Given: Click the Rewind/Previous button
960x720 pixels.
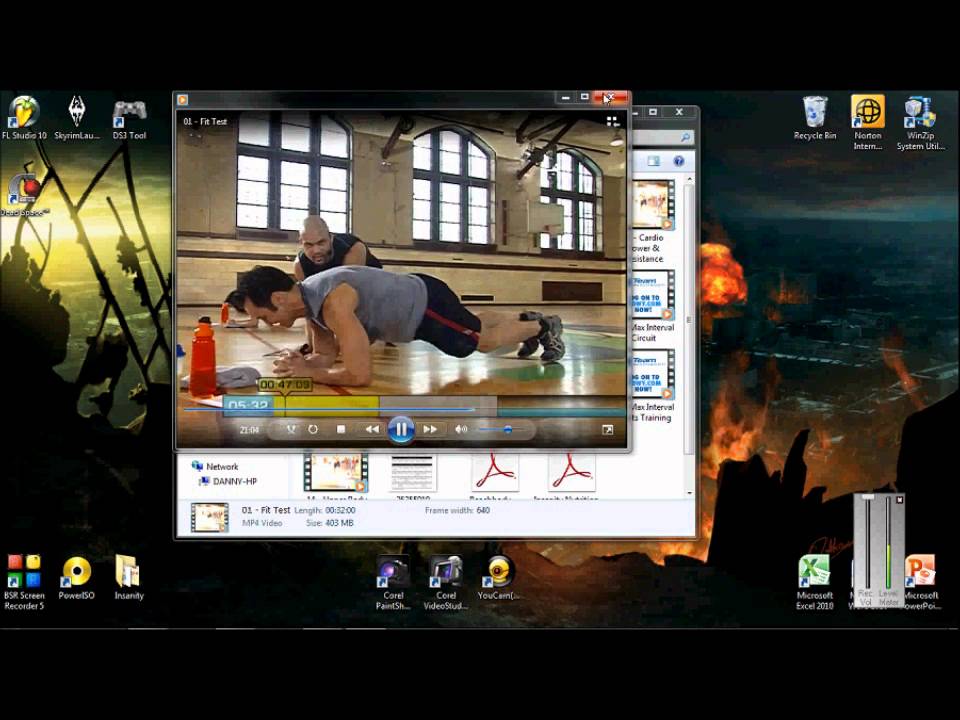Looking at the screenshot, I should point(371,429).
